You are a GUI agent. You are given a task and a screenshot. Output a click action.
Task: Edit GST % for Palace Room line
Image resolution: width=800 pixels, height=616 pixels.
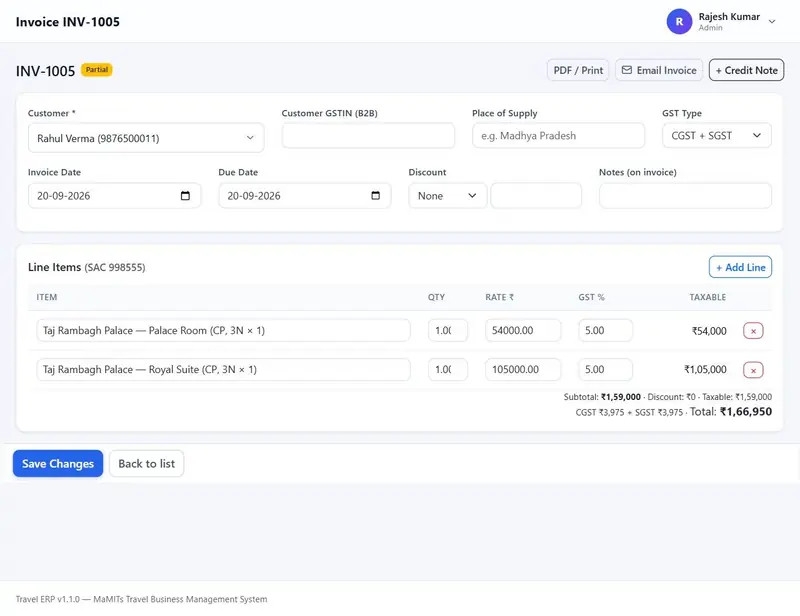point(606,331)
